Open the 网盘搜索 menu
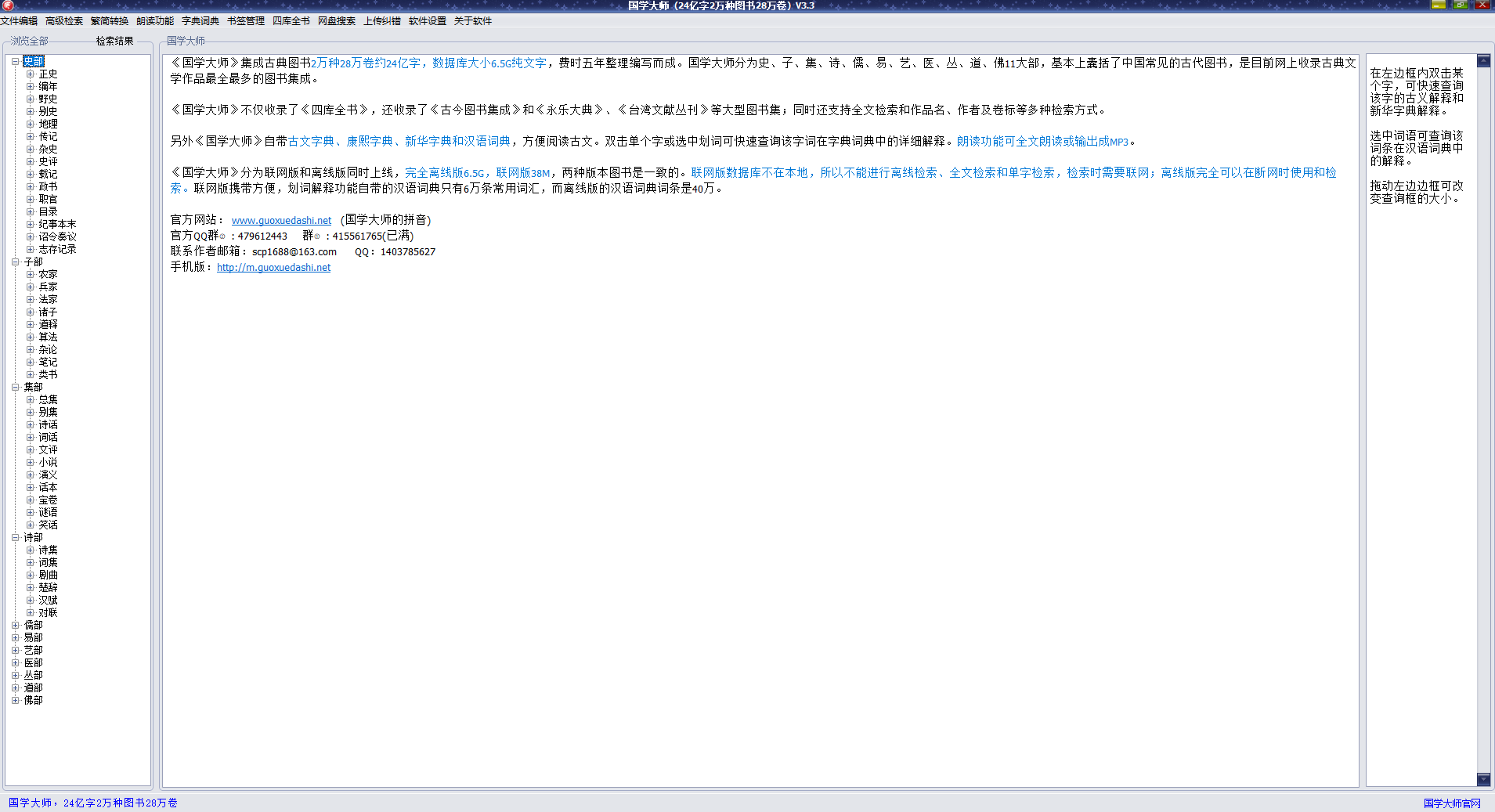 [337, 21]
